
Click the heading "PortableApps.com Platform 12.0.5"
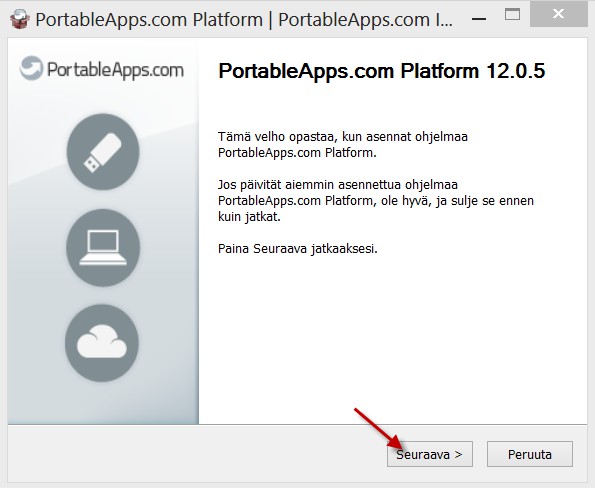pos(381,71)
